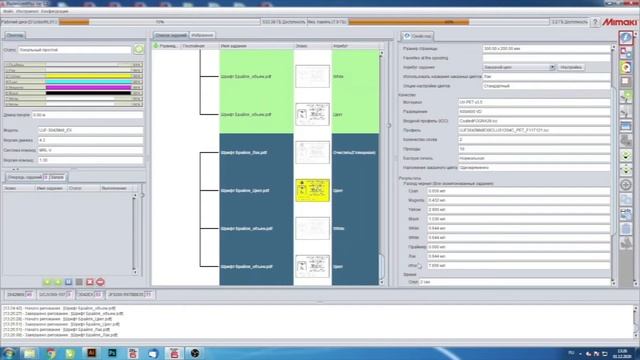Open the File Explorer folder on the taskbar
640x360 pixels.
[29, 353]
